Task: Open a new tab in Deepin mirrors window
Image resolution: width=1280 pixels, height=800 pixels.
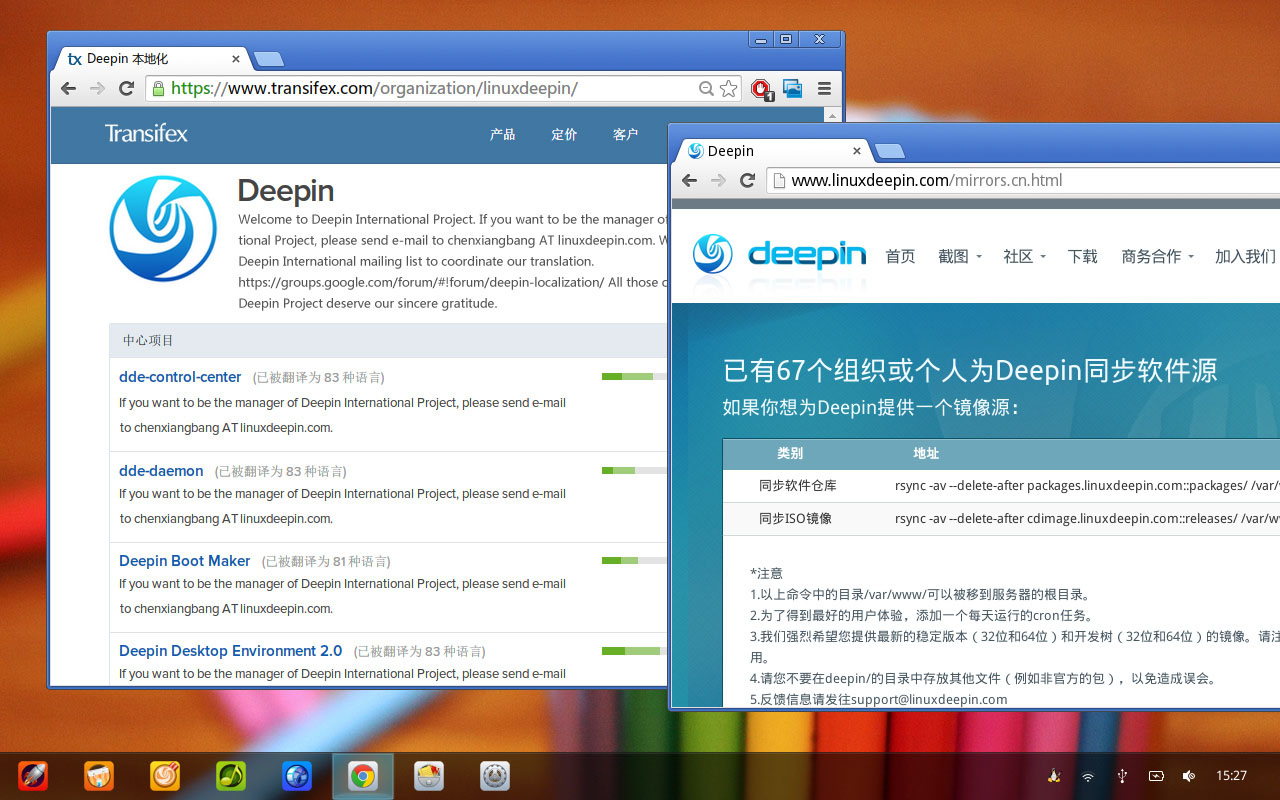Action: pyautogui.click(x=889, y=151)
